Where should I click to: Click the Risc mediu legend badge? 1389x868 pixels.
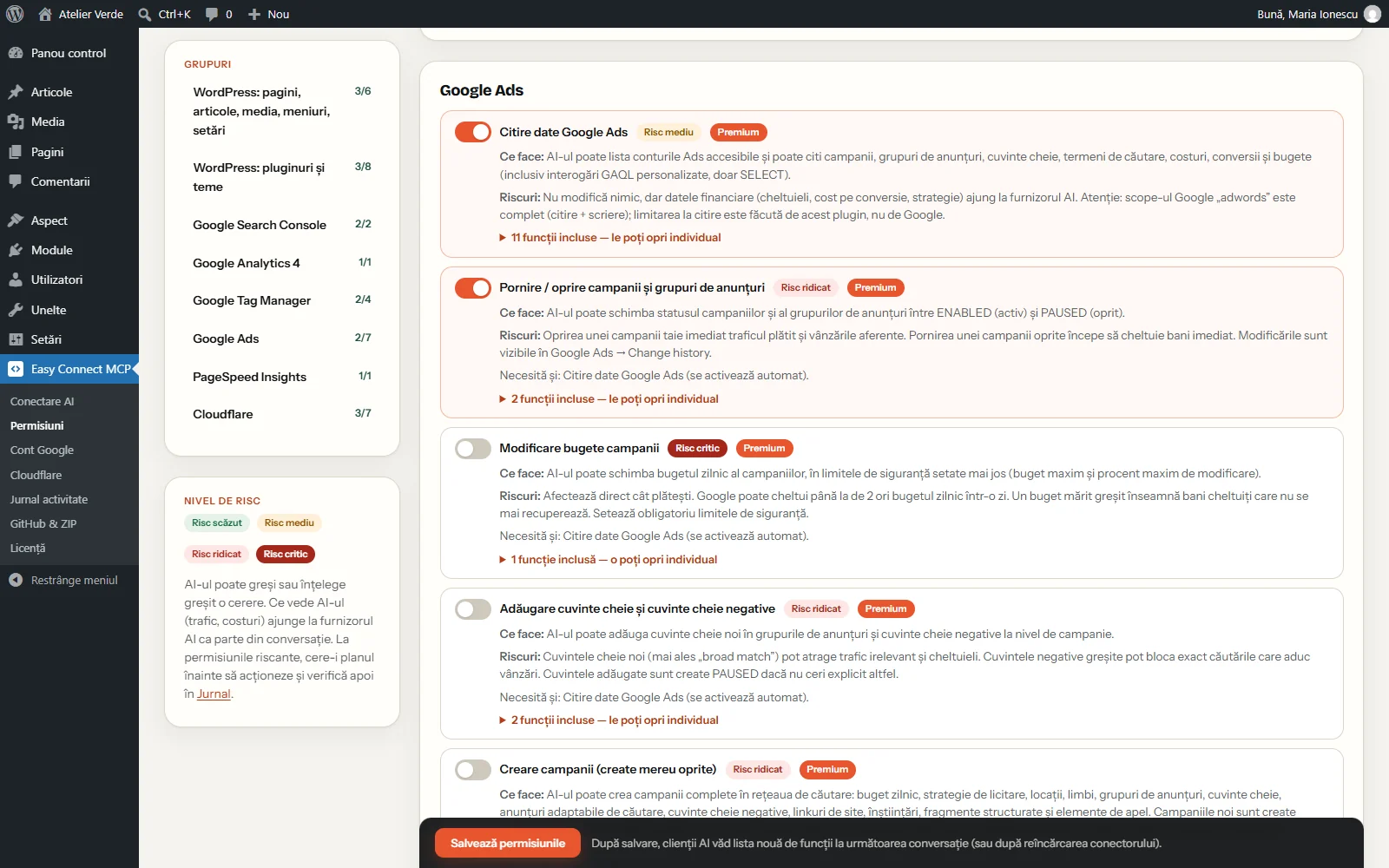tap(289, 523)
